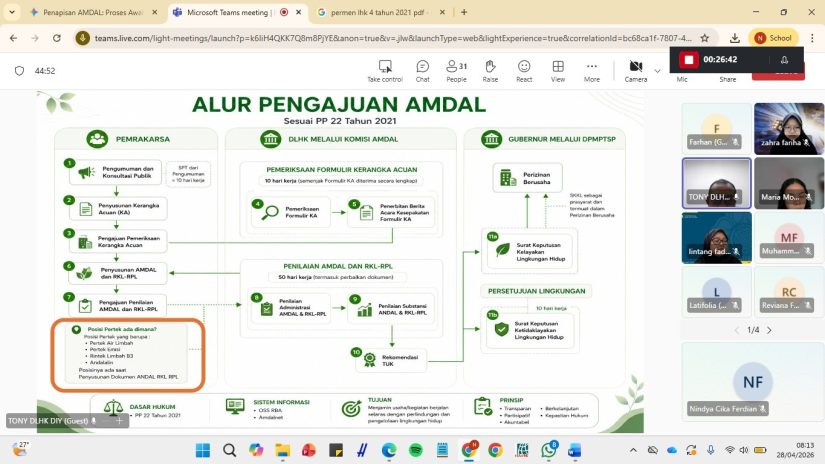
Task: Toggle the Mic mute button
Action: tap(682, 79)
